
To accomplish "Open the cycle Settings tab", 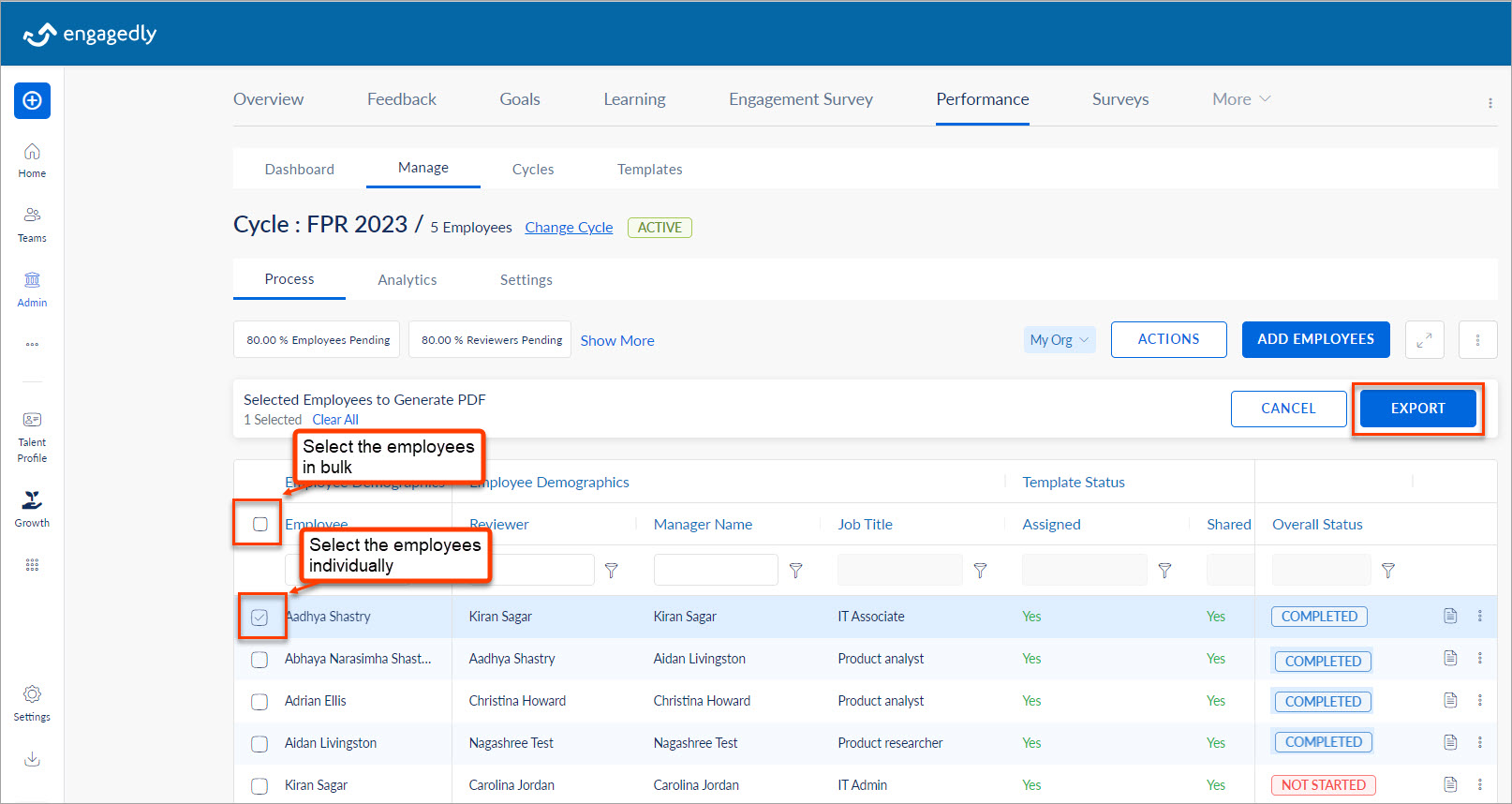I will click(x=526, y=279).
